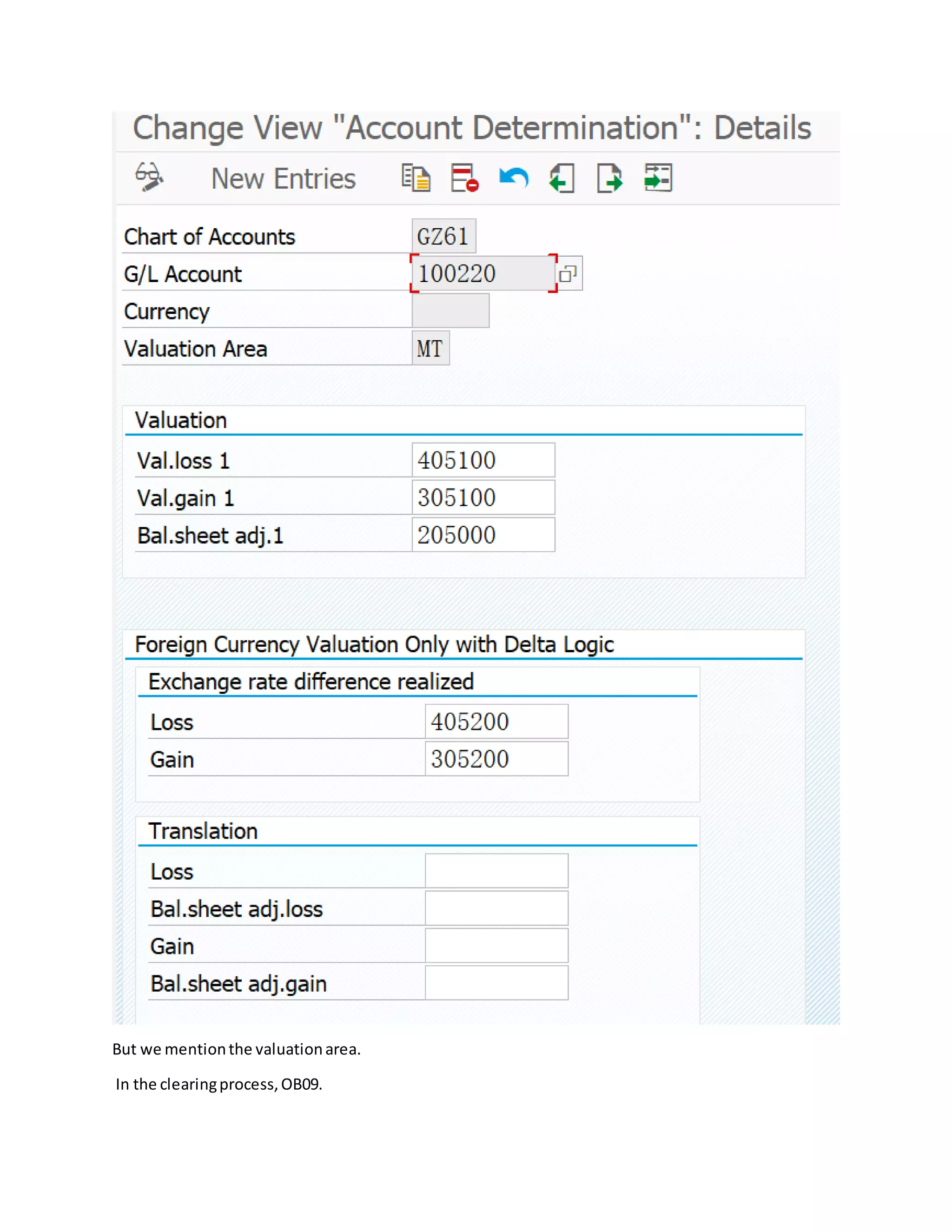The width and height of the screenshot is (952, 1232).
Task: Click the Delete entry icon
Action: (465, 178)
